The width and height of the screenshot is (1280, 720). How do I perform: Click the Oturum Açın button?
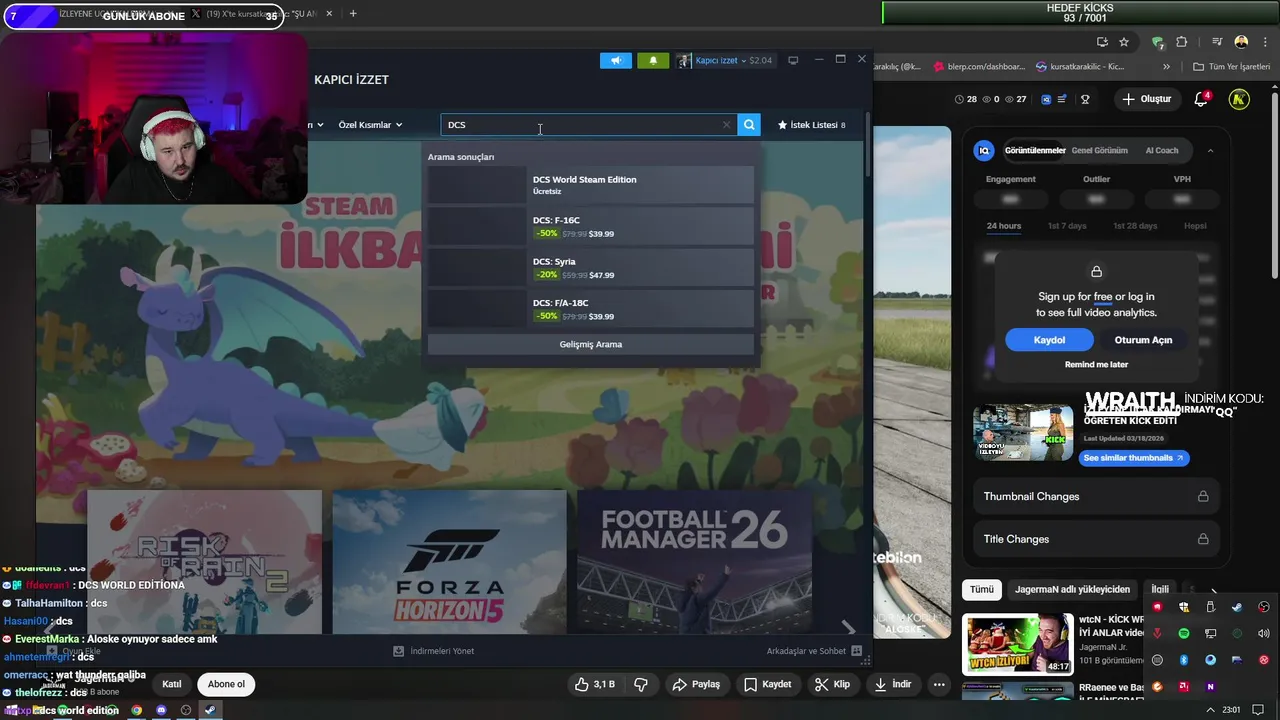pyautogui.click(x=1143, y=340)
